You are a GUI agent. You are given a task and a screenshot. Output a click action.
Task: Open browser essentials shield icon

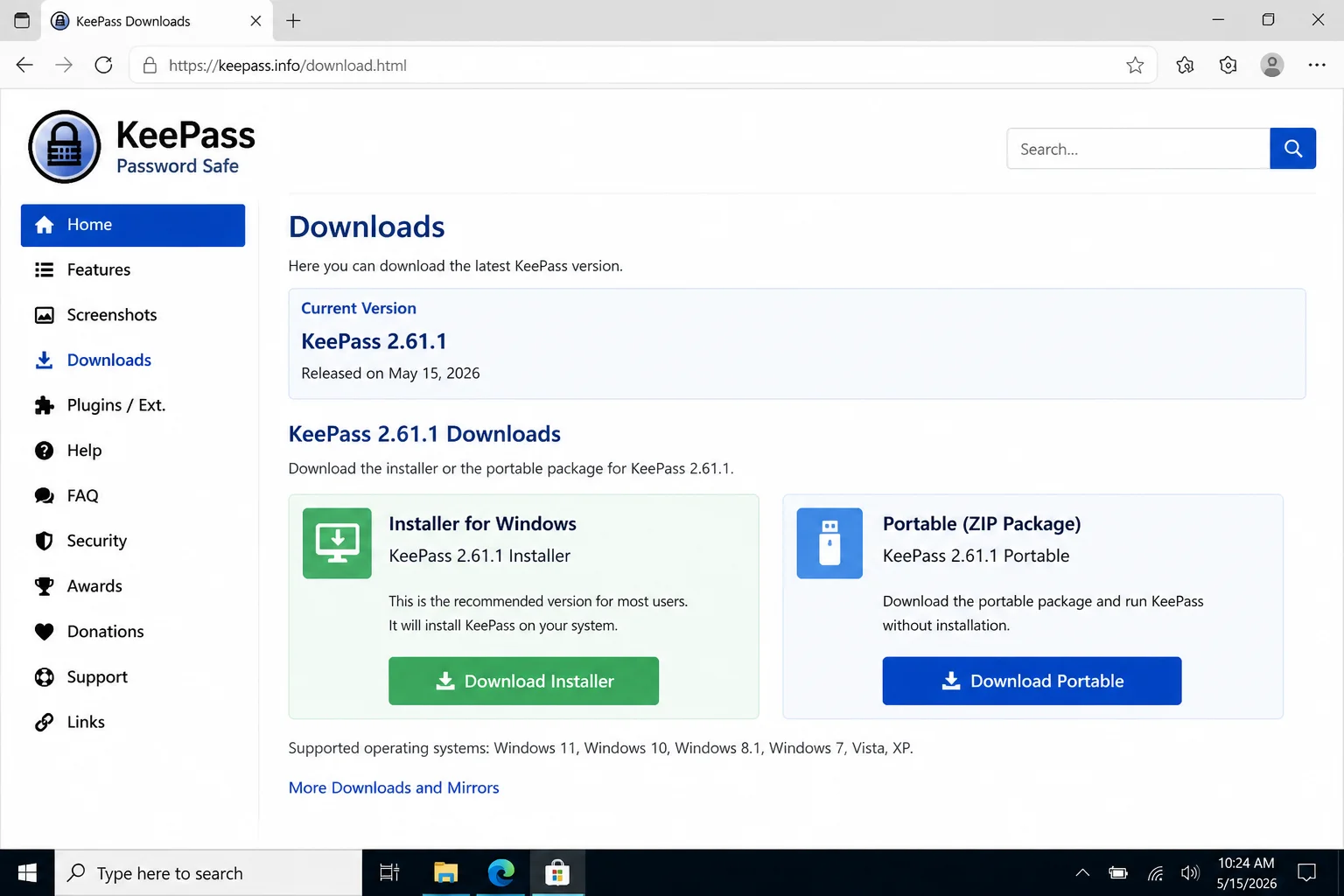pos(1228,65)
